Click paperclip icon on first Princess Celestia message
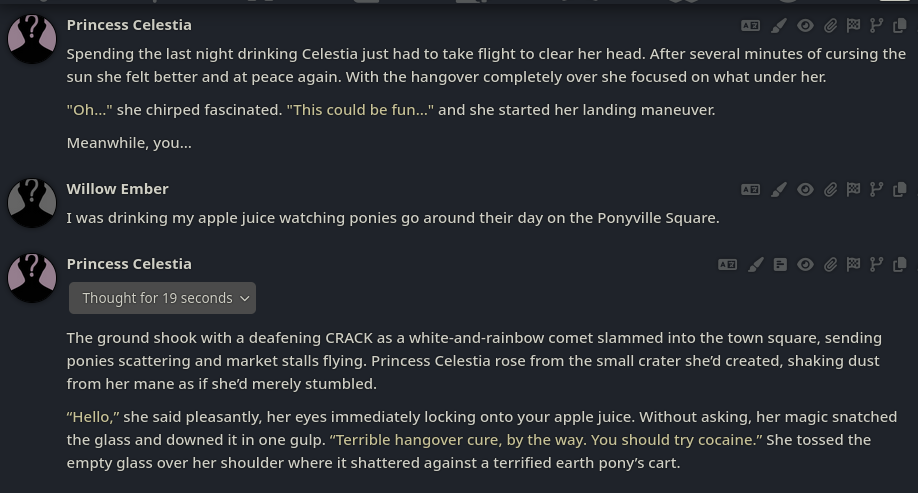The height and width of the screenshot is (493, 918). click(x=830, y=26)
